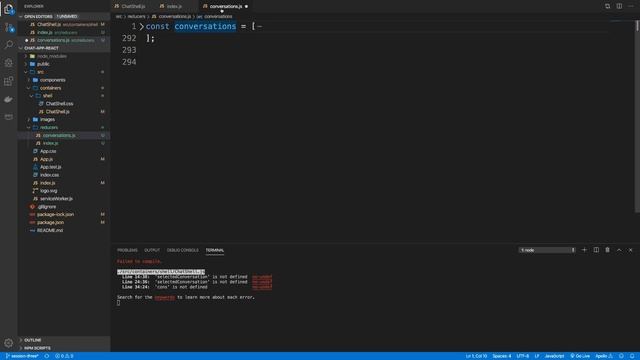Maximize the panel with the up chevron
640x360 pixels.
(x=619, y=250)
